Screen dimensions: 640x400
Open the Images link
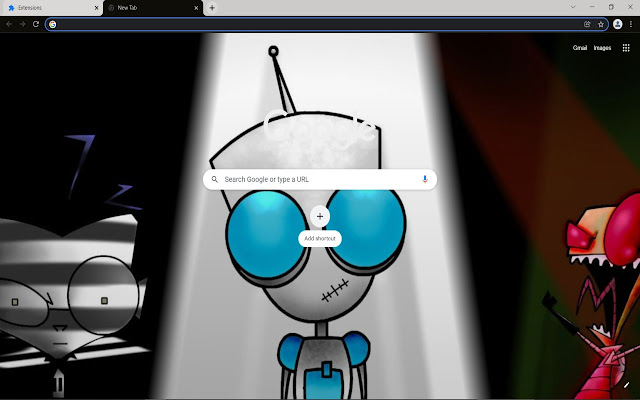(602, 48)
